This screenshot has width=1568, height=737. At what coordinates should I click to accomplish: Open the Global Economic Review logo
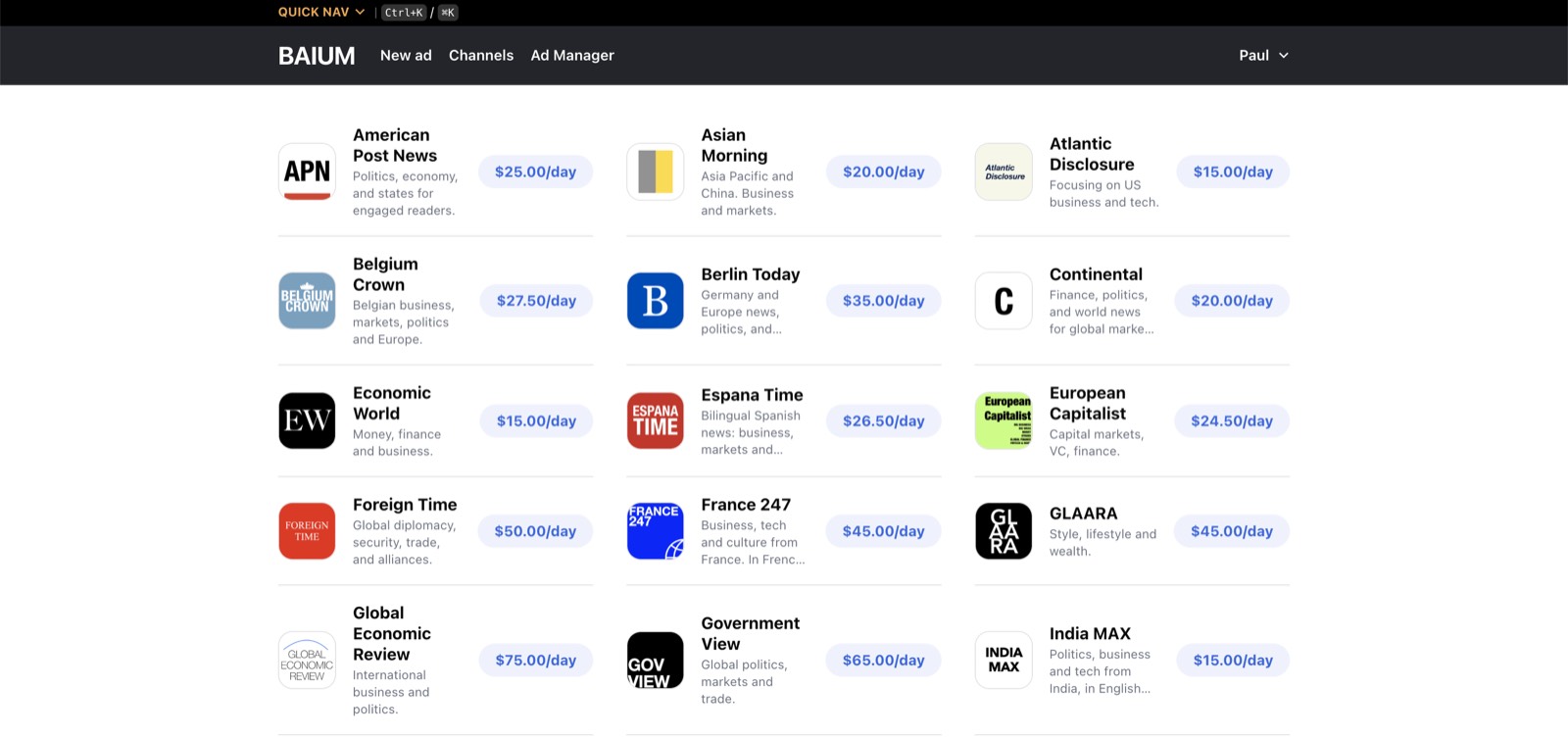coord(307,661)
